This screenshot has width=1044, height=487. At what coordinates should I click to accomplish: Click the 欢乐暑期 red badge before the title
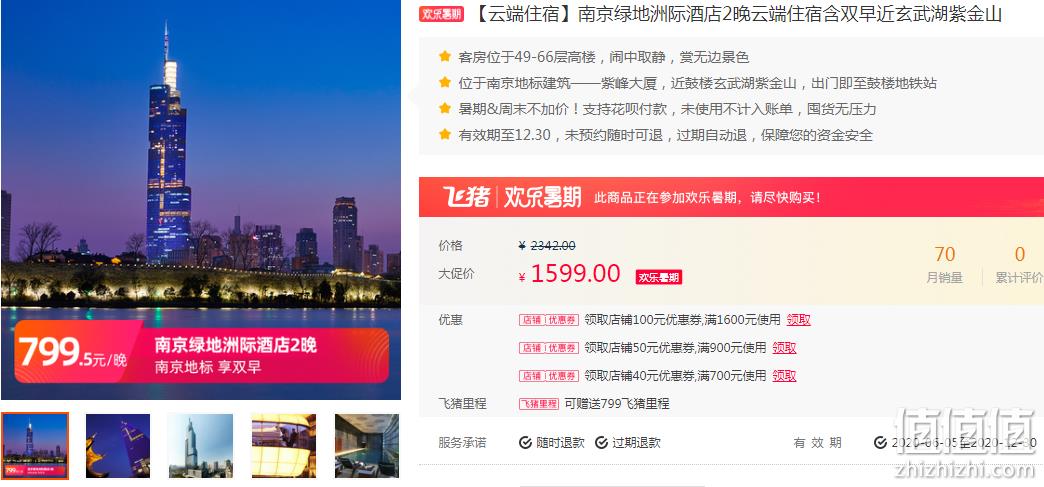pos(441,15)
